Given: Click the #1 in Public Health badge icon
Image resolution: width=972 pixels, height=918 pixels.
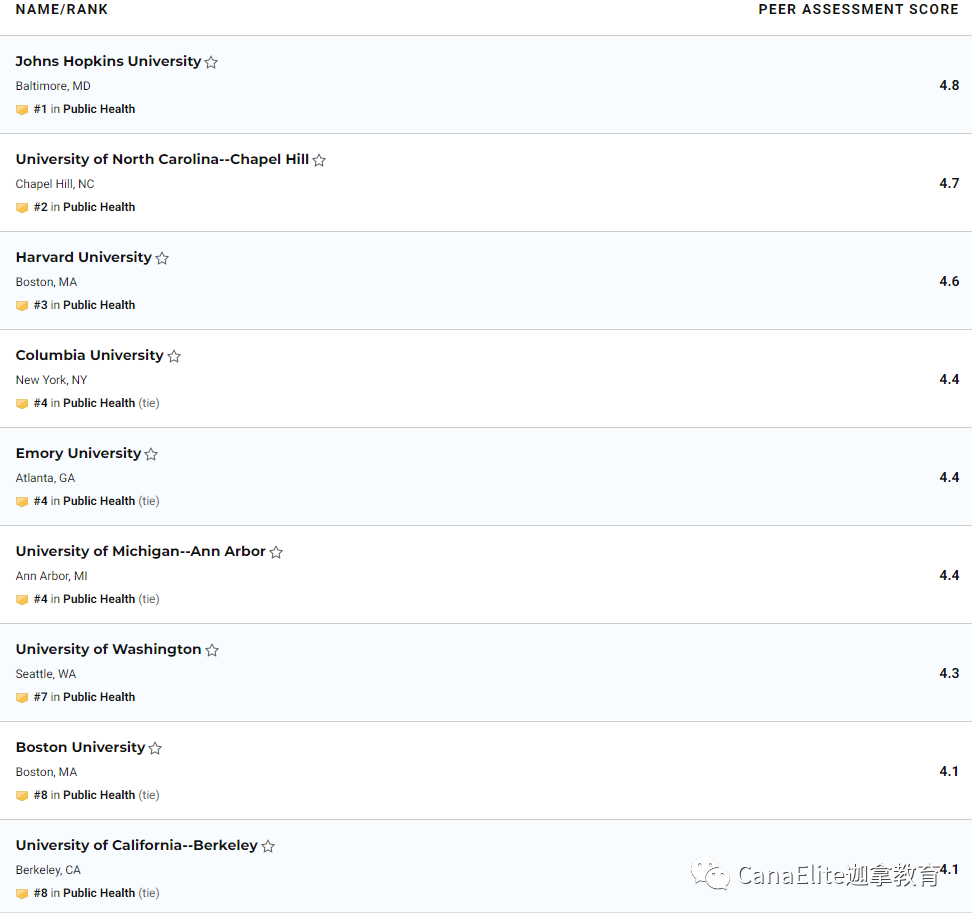Looking at the screenshot, I should click(x=22, y=110).
